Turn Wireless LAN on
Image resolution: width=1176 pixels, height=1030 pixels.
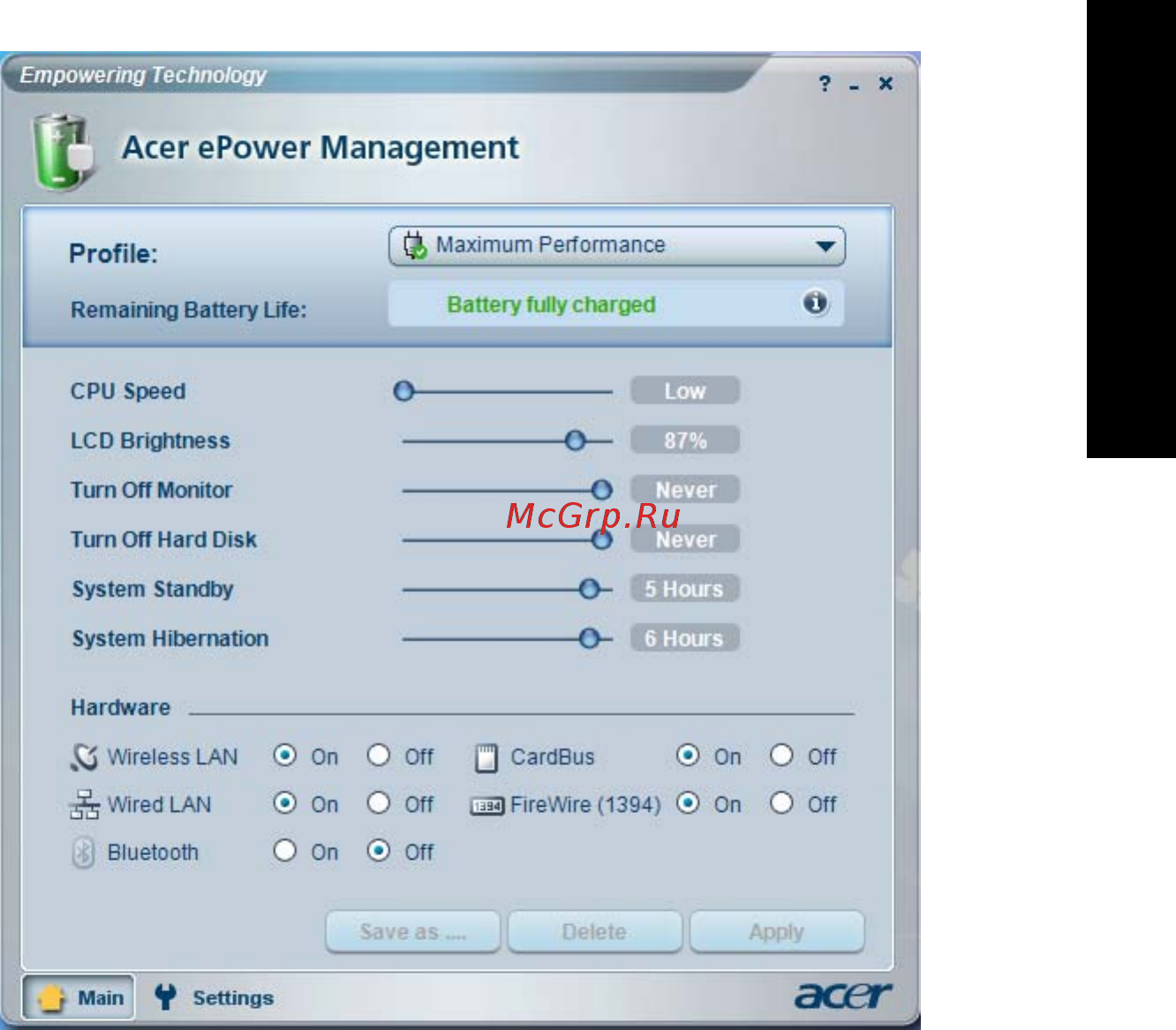(x=284, y=756)
